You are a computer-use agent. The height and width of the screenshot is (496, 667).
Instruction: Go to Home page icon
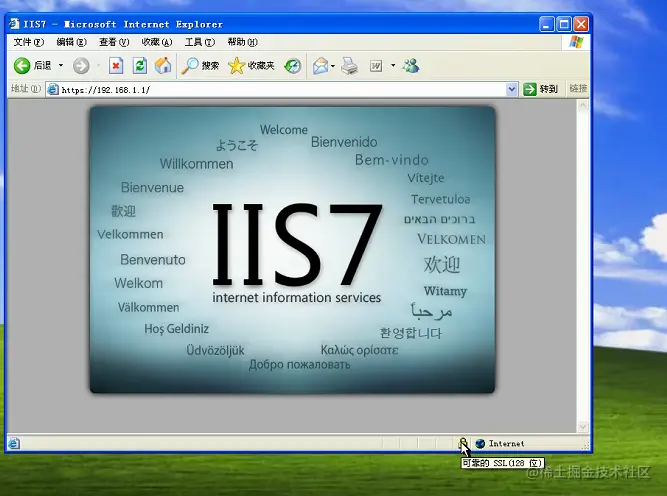163,66
